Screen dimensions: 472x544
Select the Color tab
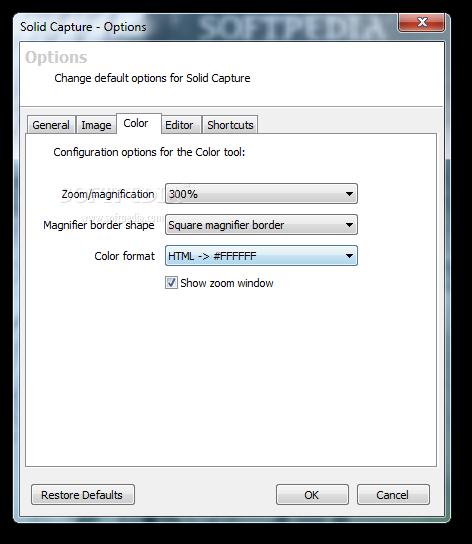(x=139, y=123)
